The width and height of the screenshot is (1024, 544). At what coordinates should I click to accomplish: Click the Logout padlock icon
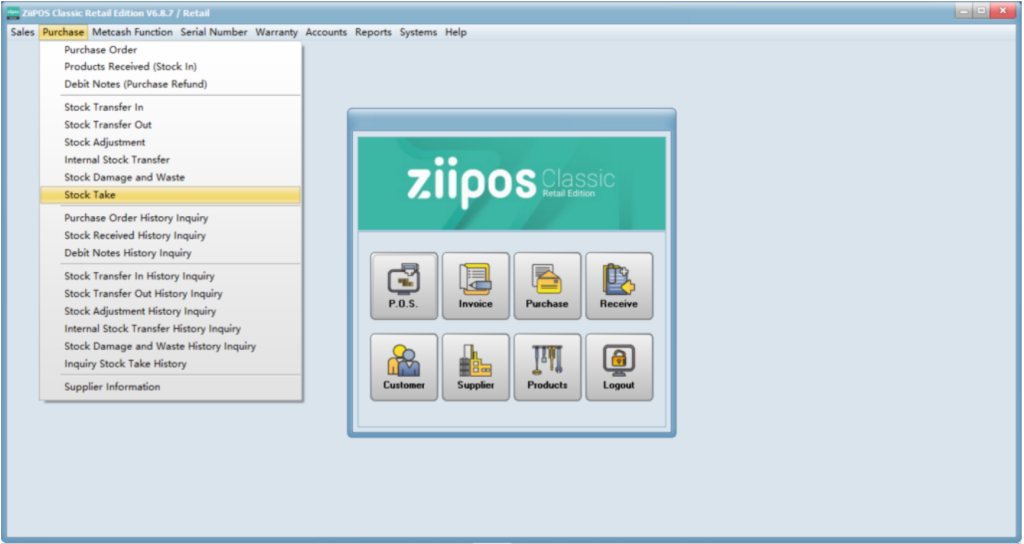click(x=619, y=367)
